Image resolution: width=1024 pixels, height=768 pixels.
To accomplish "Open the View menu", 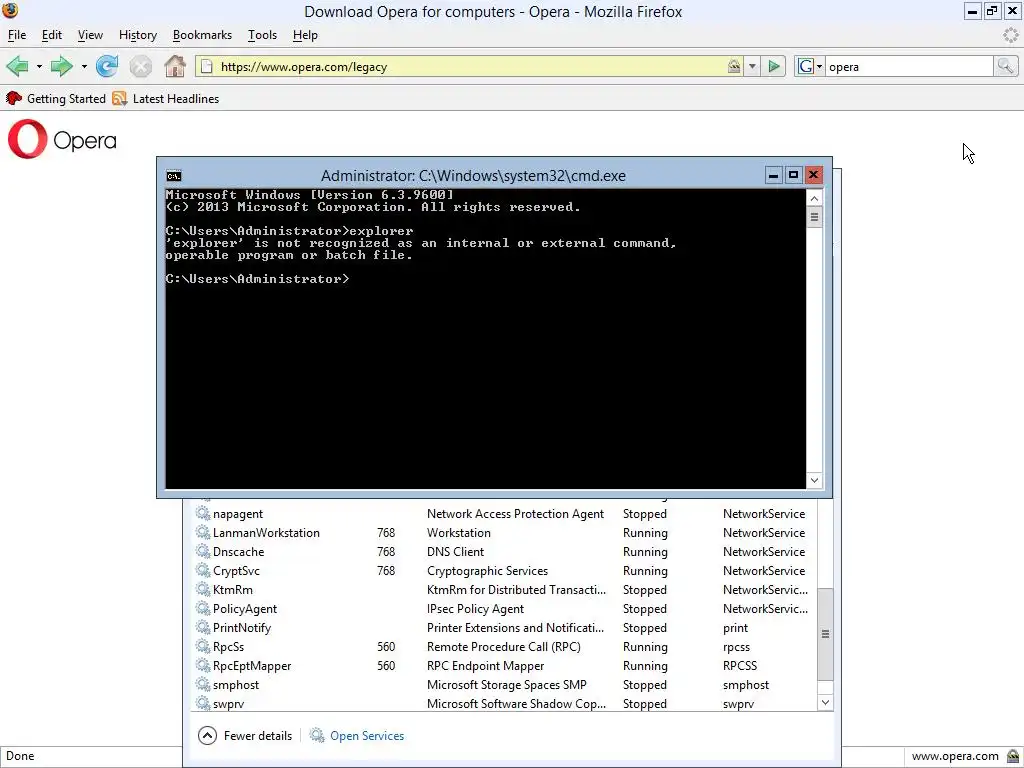I will [x=90, y=35].
